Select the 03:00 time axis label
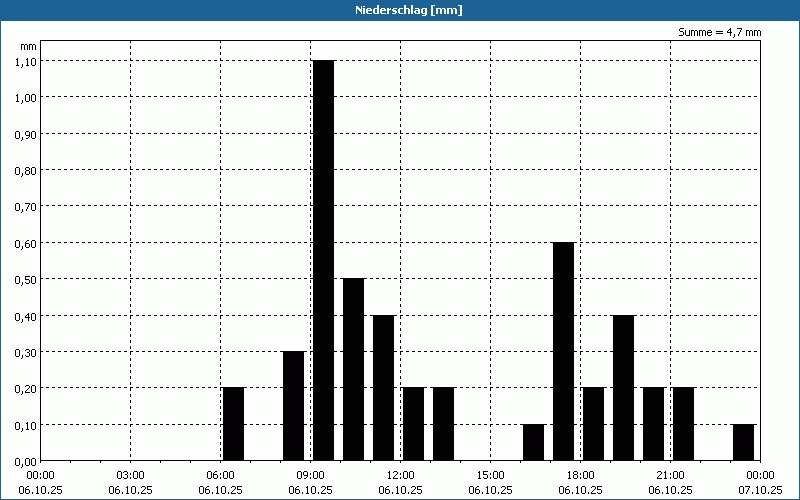The image size is (800, 500). click(130, 475)
